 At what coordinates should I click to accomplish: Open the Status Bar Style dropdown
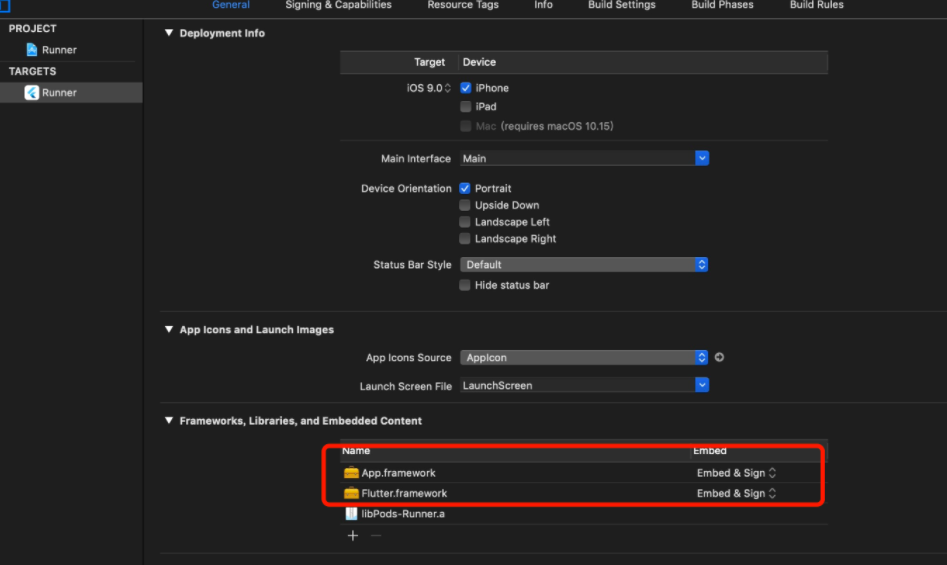pos(584,264)
